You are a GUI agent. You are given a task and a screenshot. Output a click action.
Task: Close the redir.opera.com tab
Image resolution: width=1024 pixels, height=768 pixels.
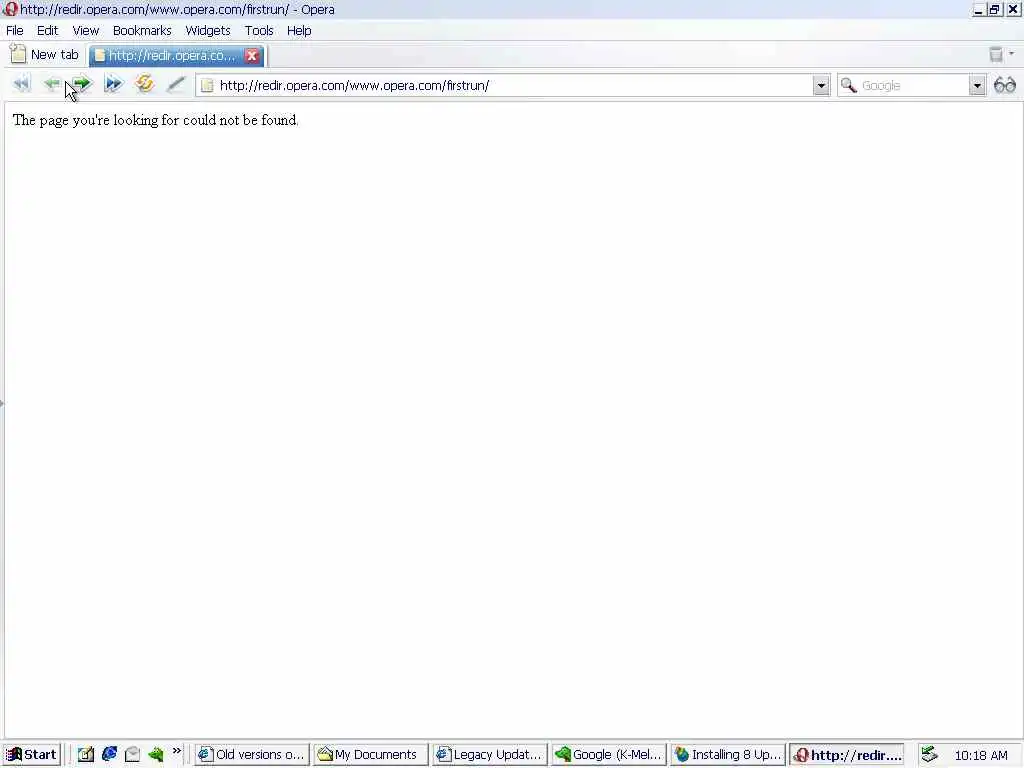[x=251, y=56]
